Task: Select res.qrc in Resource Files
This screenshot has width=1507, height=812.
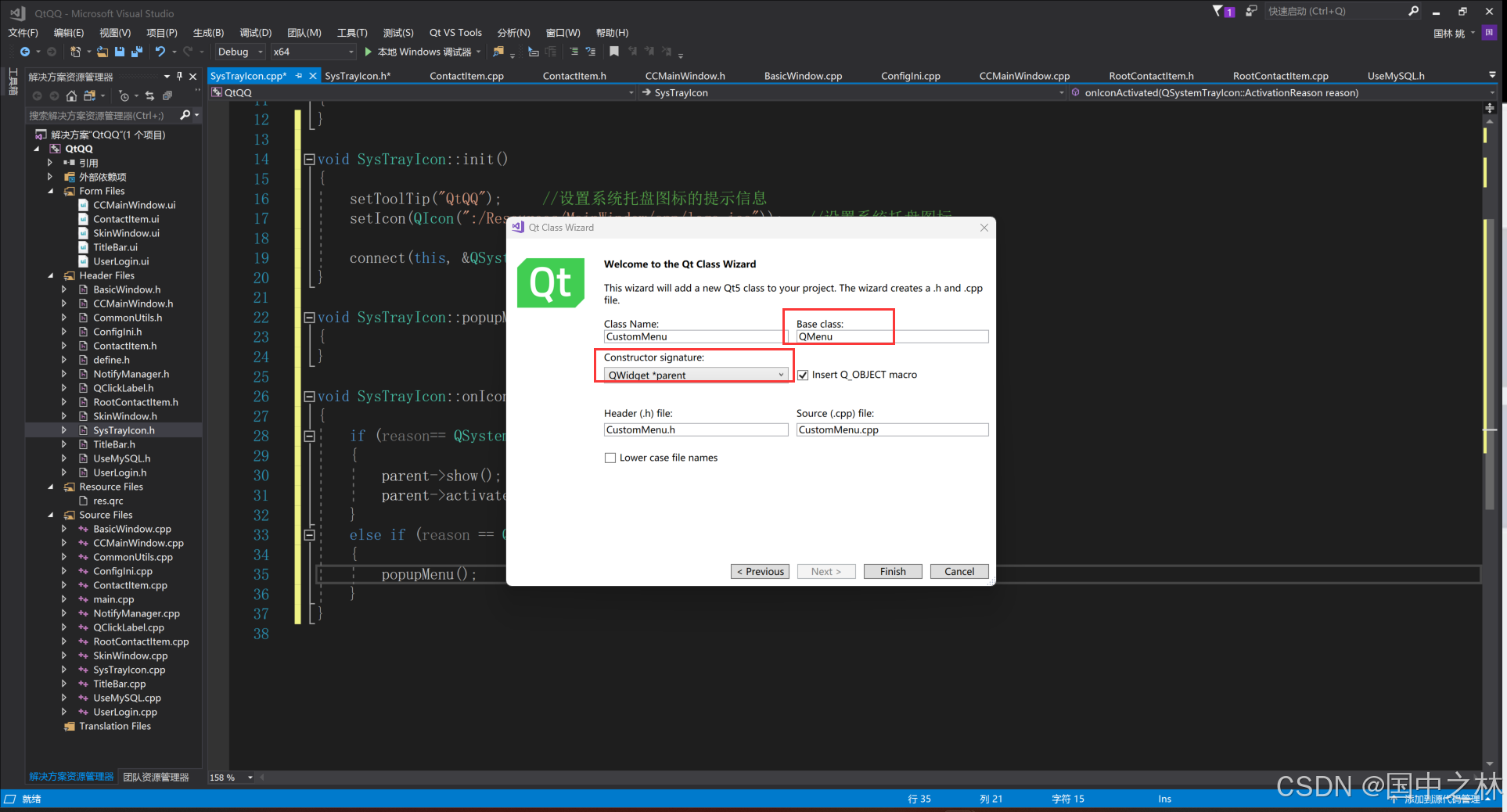Action: tap(108, 501)
